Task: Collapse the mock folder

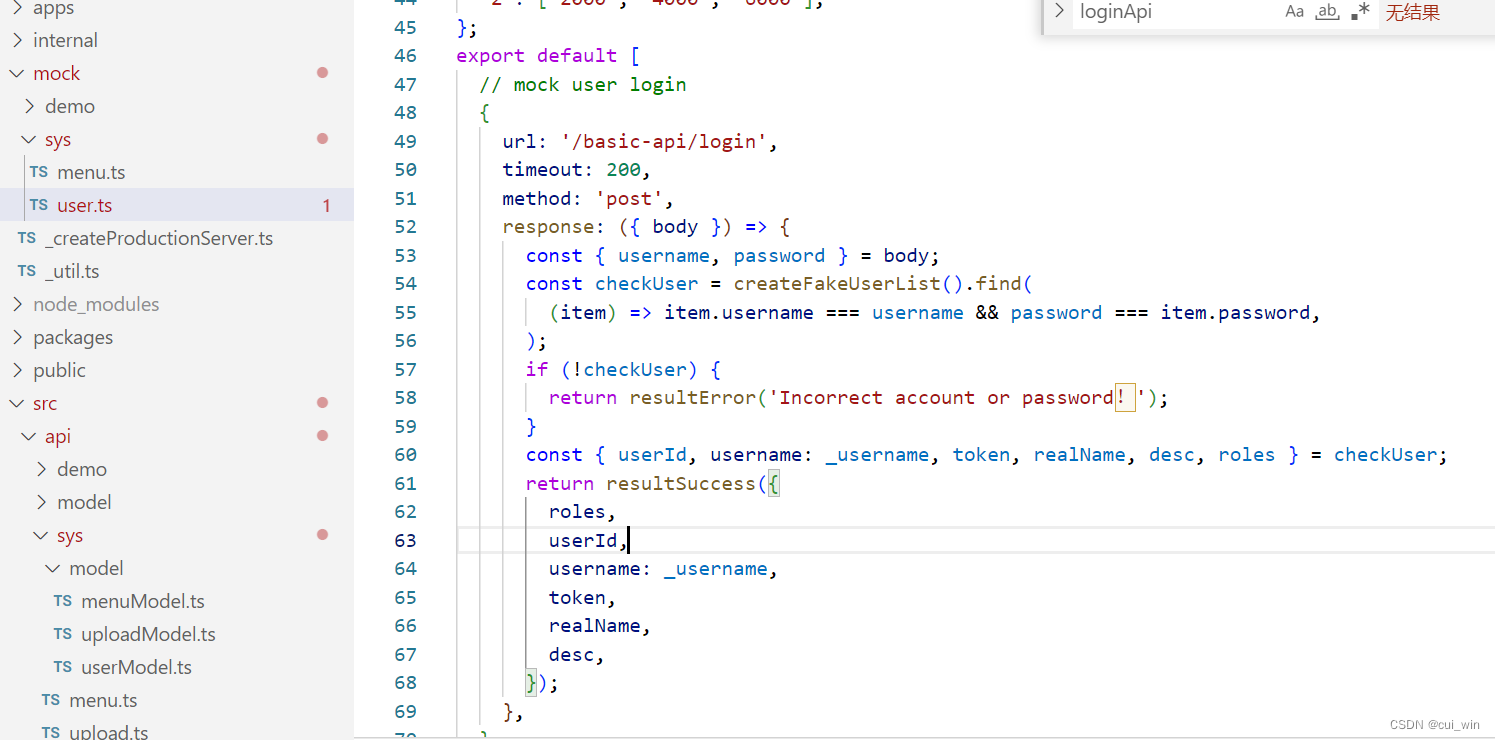Action: click(17, 73)
